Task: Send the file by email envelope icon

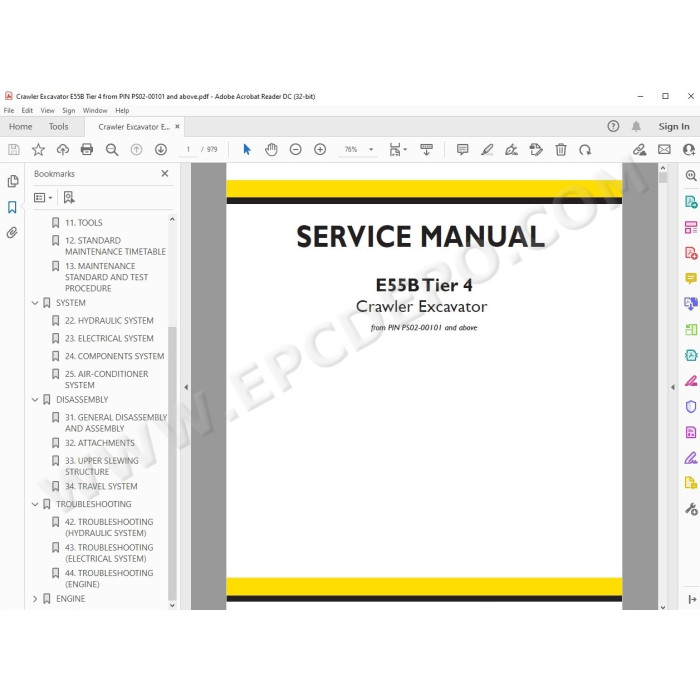Action: 664,150
